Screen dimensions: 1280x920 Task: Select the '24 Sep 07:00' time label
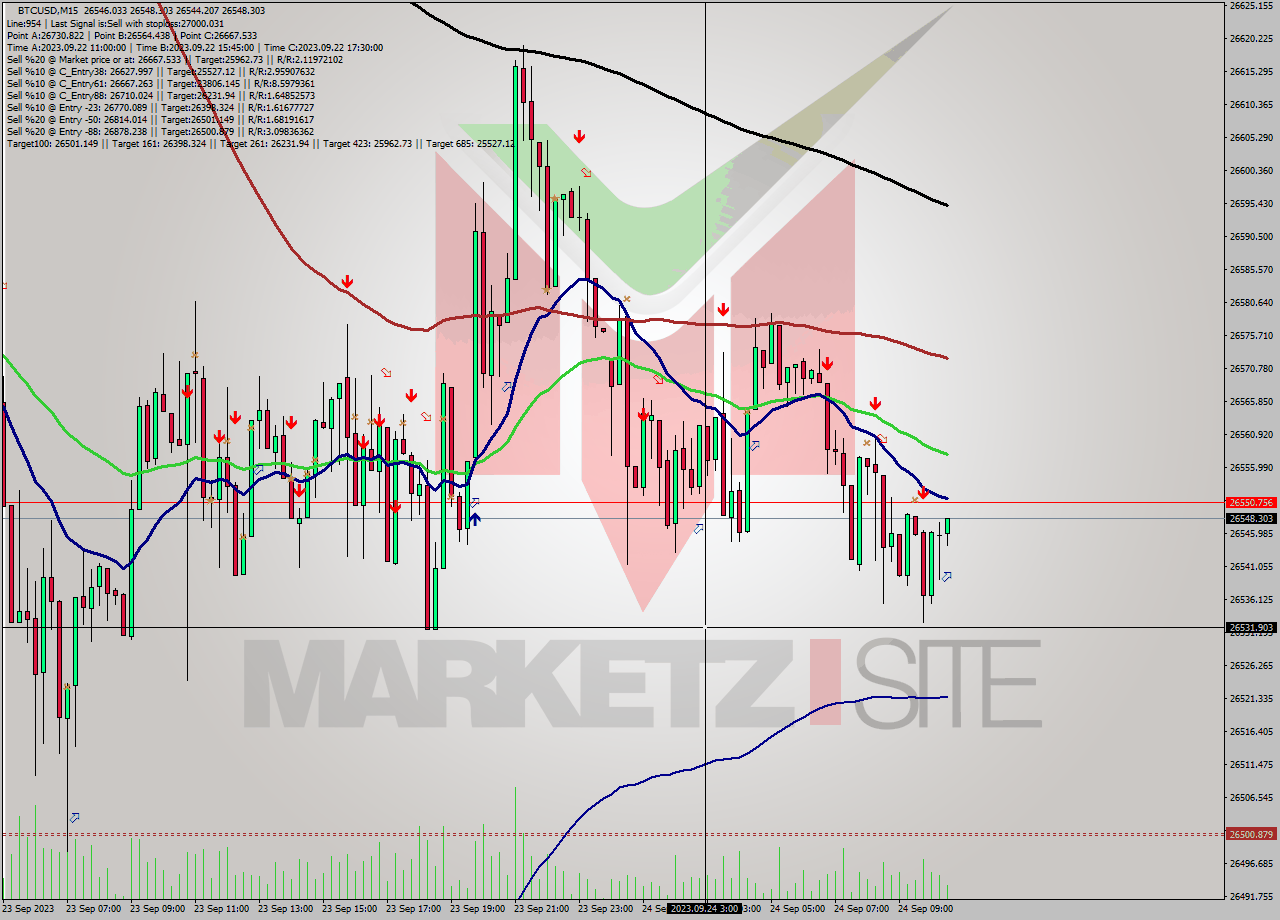pos(861,908)
